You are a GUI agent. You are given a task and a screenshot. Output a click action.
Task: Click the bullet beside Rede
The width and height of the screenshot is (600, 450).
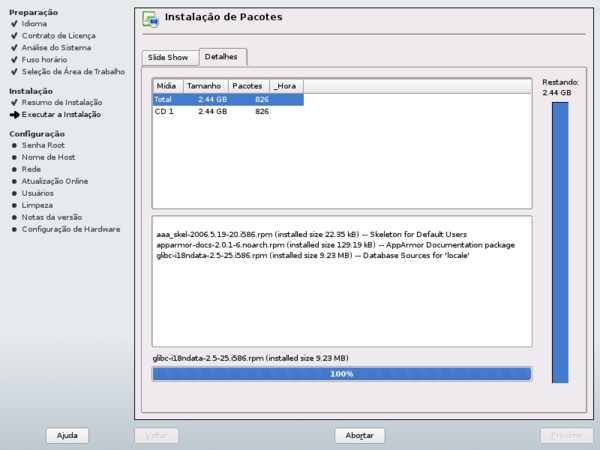pos(14,169)
